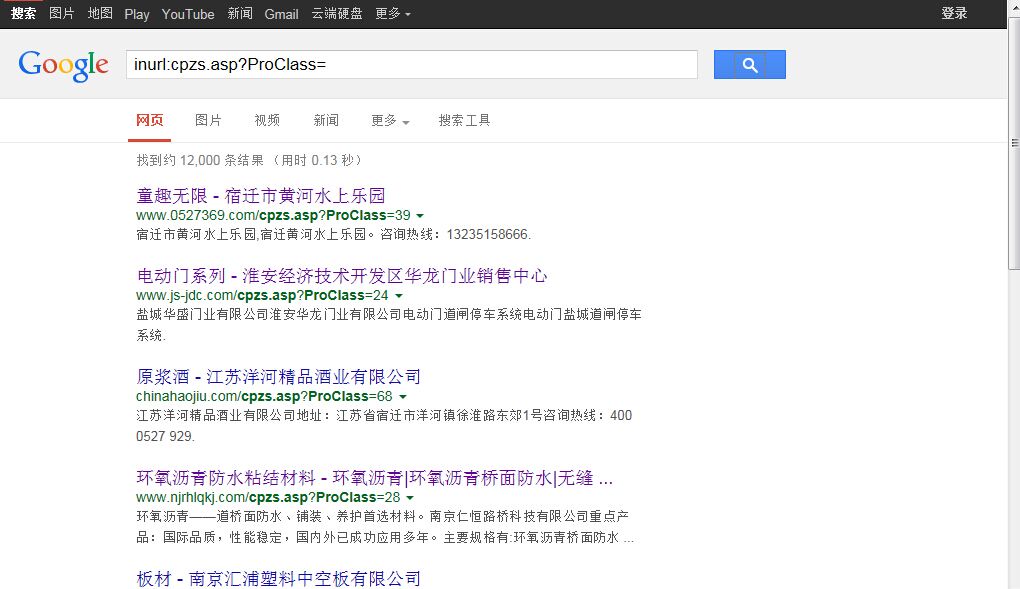Viewport: 1020px width, 589px height.
Task: Click snippet text with hotline 13235158666
Action: pos(334,234)
